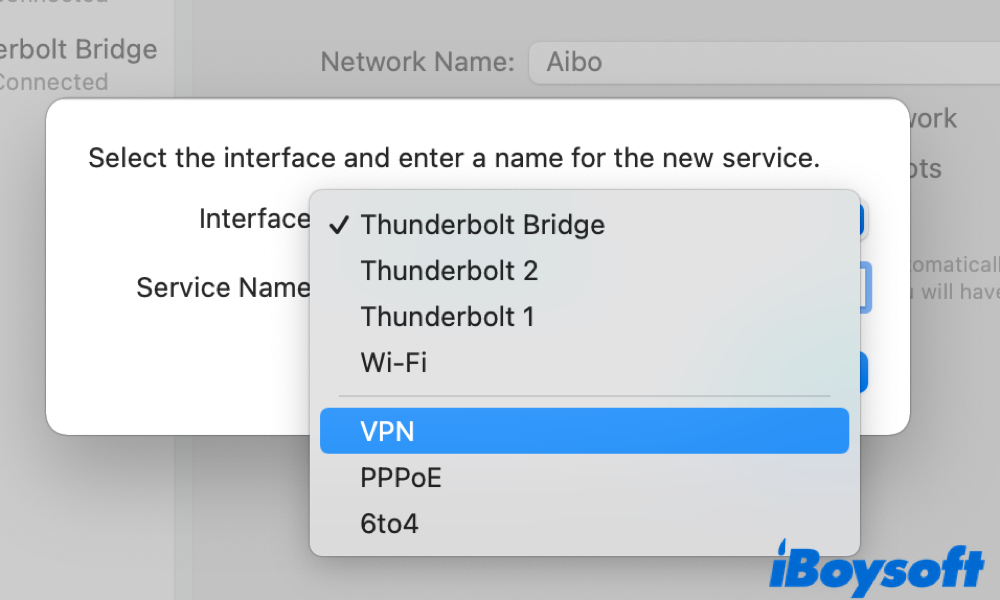Click the dialog instruction text
Viewport: 1000px width, 600px height.
pyautogui.click(x=454, y=157)
